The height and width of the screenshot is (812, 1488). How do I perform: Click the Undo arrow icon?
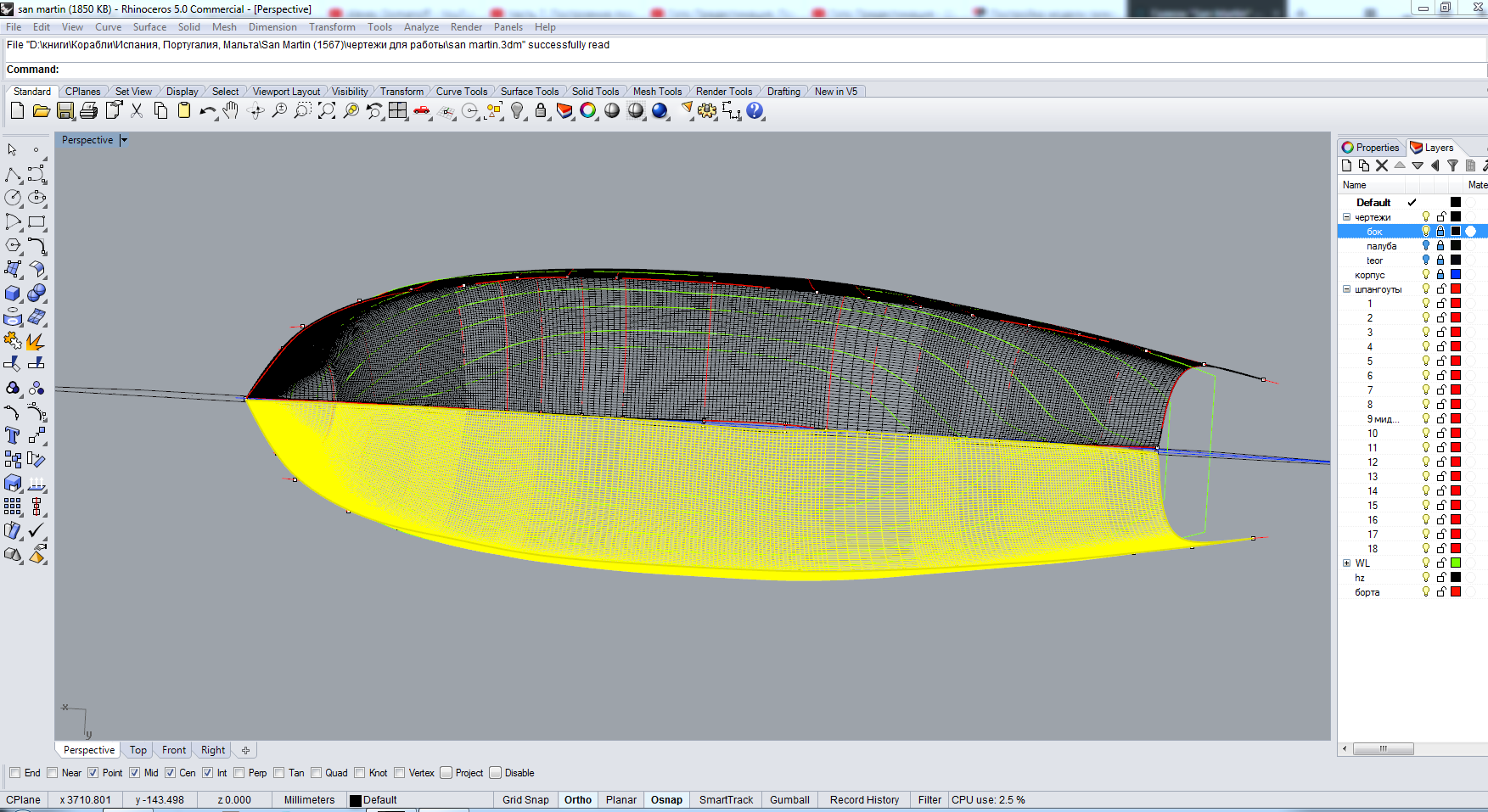[x=207, y=111]
